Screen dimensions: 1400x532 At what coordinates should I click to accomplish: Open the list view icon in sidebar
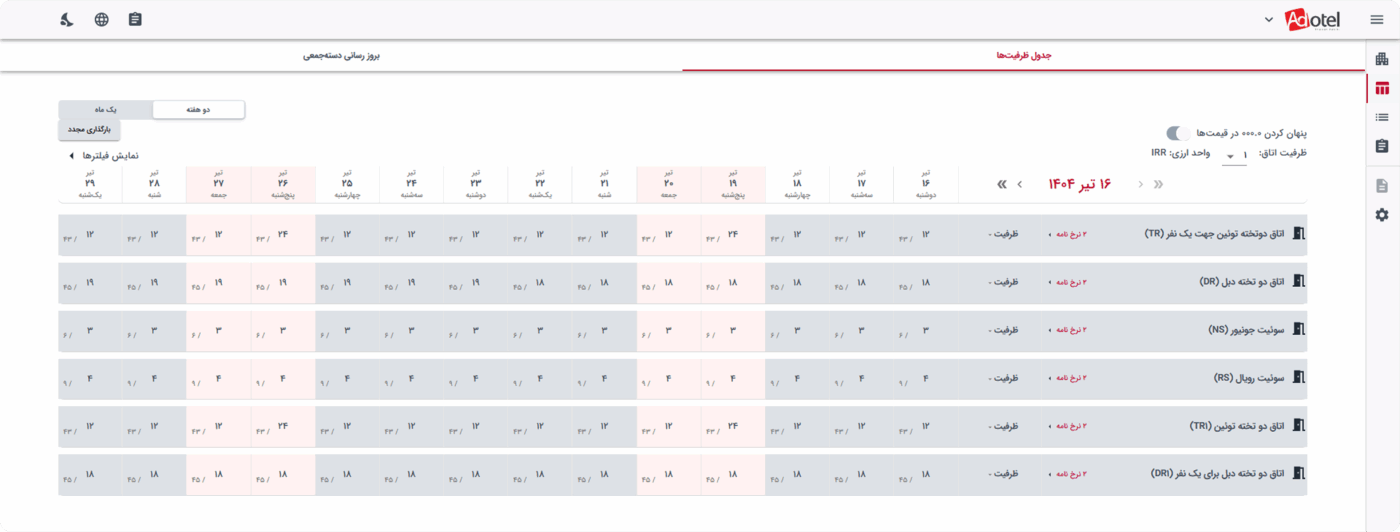pos(1382,117)
